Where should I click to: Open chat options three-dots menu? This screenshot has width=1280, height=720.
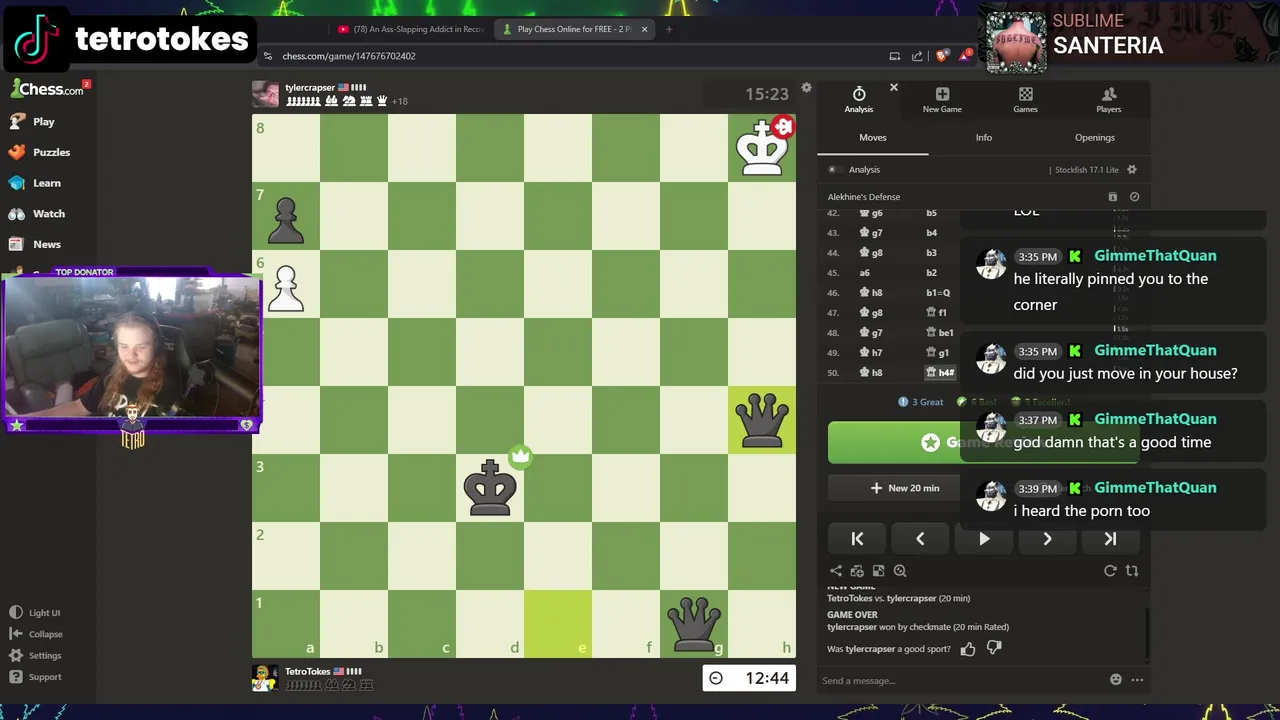(1137, 680)
